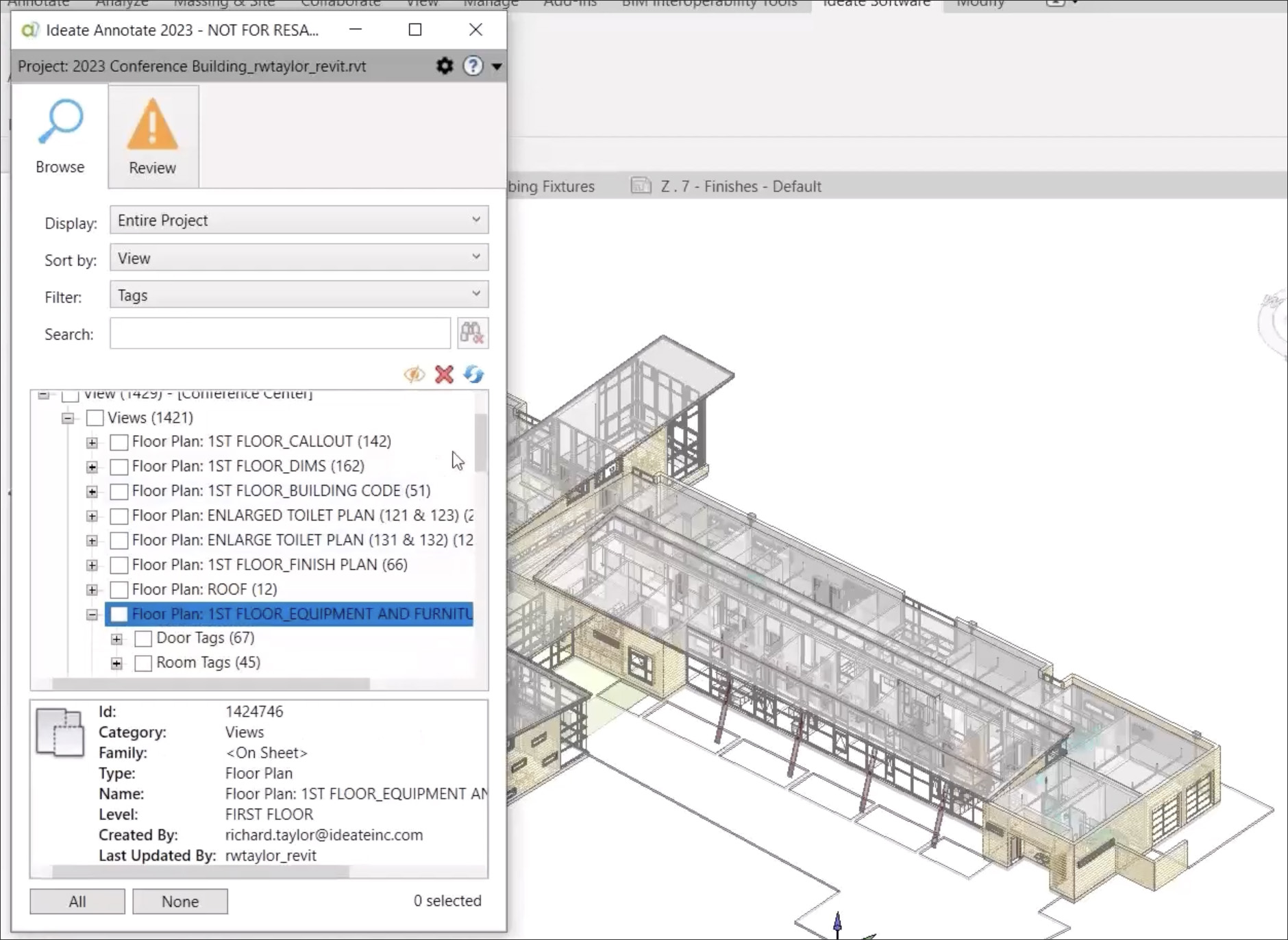
Task: Expand the Floor Plan: ROOF (12) node
Action: point(92,590)
